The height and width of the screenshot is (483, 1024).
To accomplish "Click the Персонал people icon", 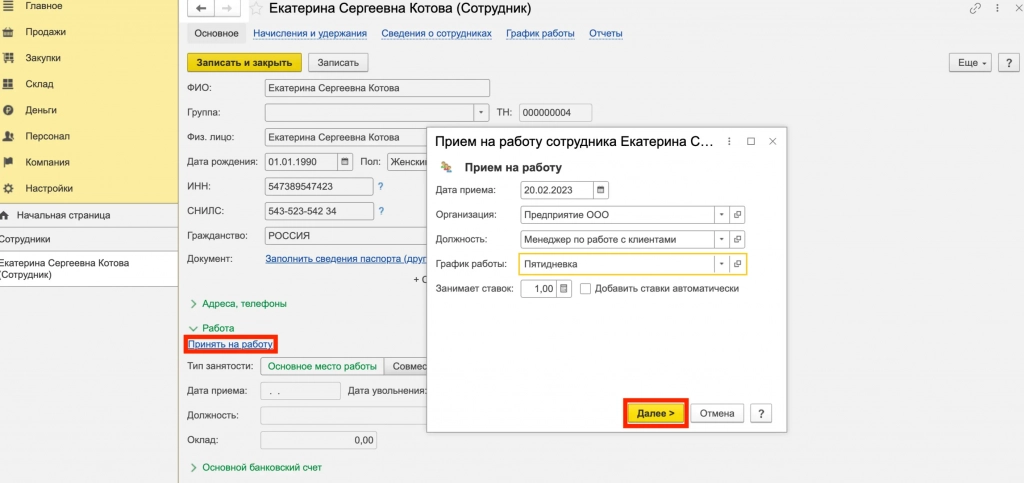I will 8,136.
